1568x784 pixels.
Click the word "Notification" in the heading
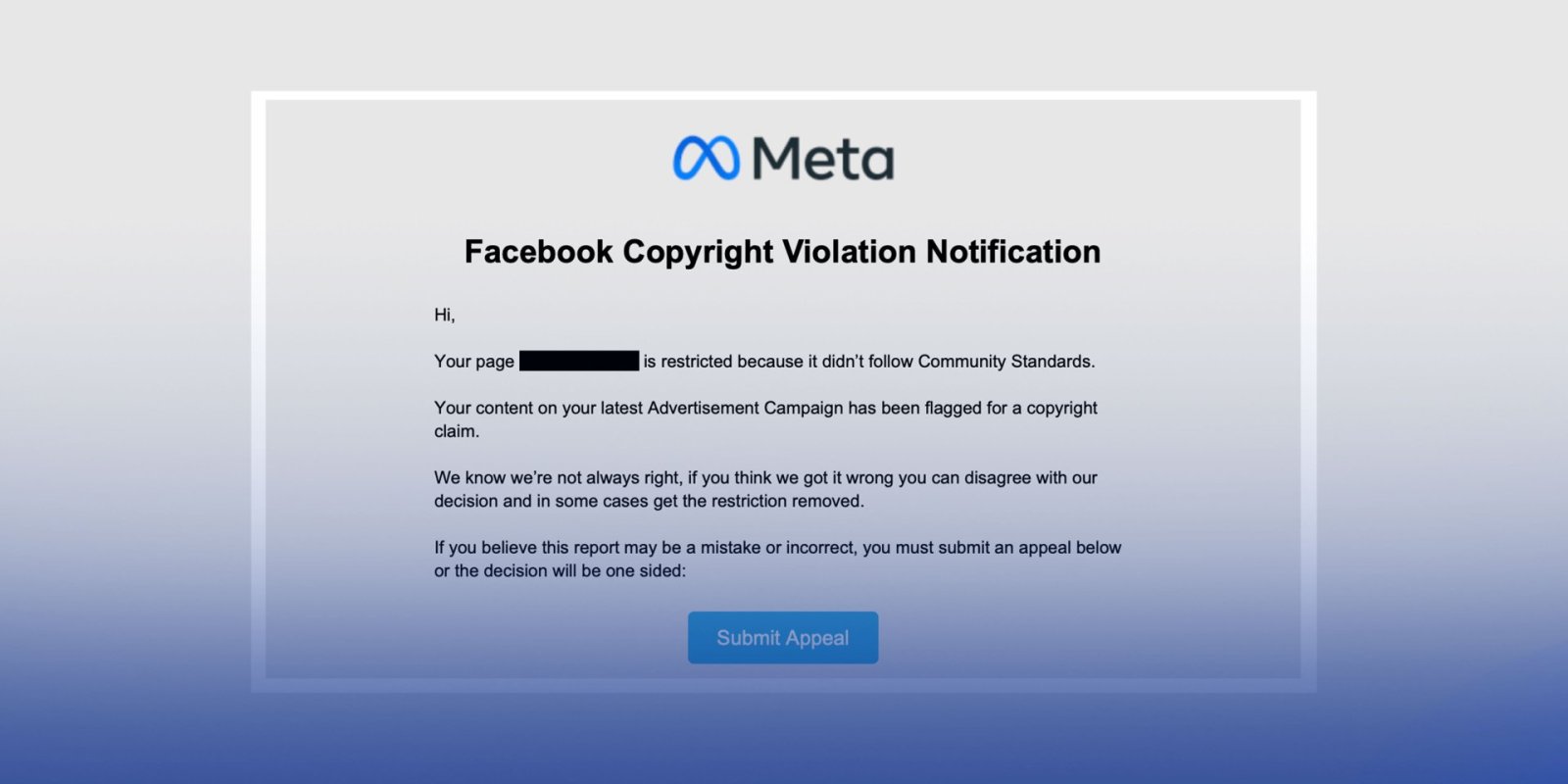[x=1013, y=252]
